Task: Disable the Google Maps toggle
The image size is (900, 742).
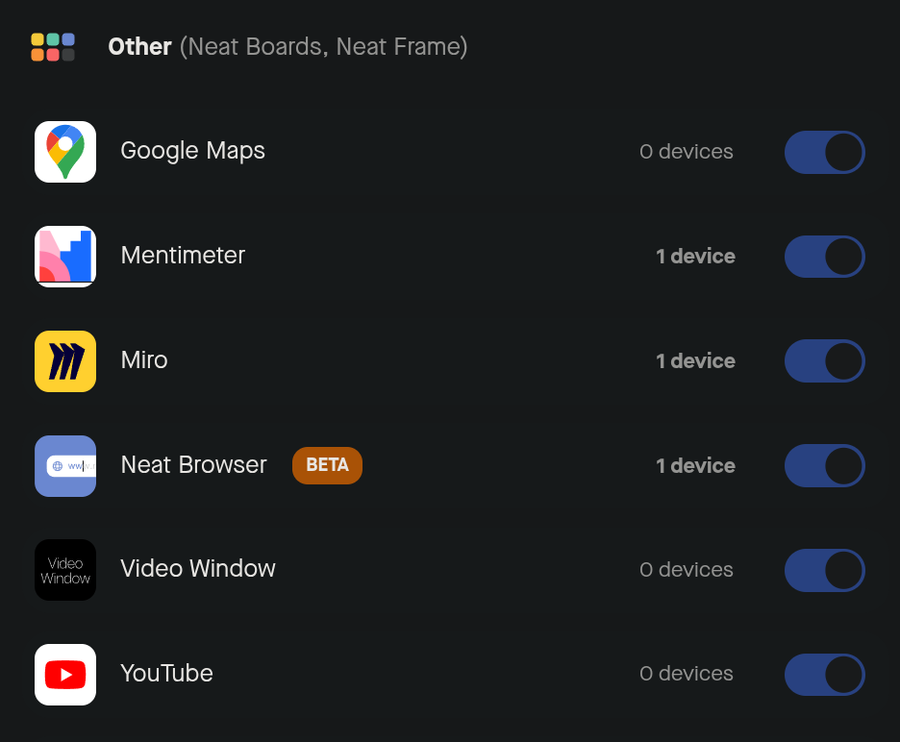Action: (824, 152)
